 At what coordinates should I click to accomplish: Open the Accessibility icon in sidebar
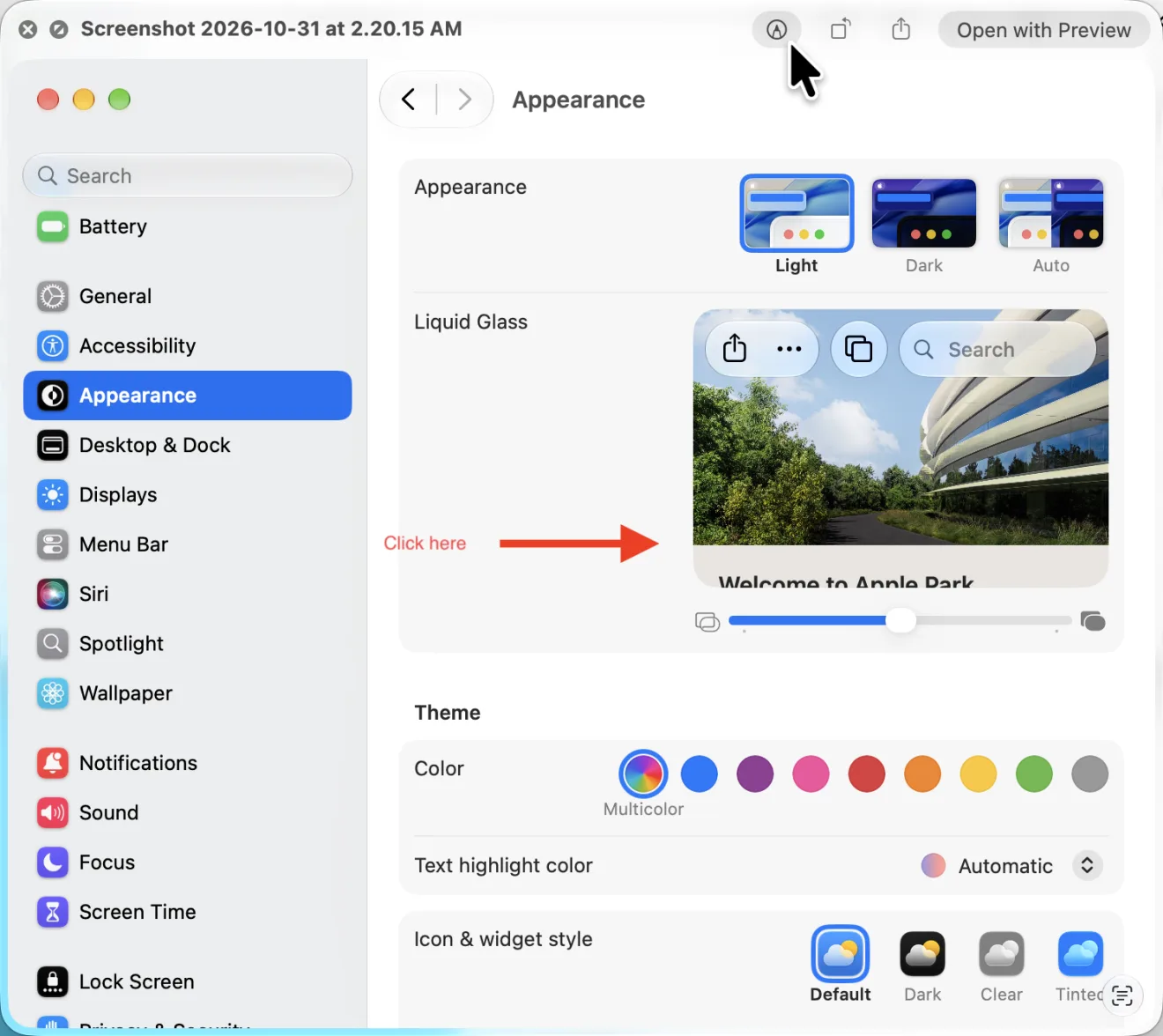(53, 345)
